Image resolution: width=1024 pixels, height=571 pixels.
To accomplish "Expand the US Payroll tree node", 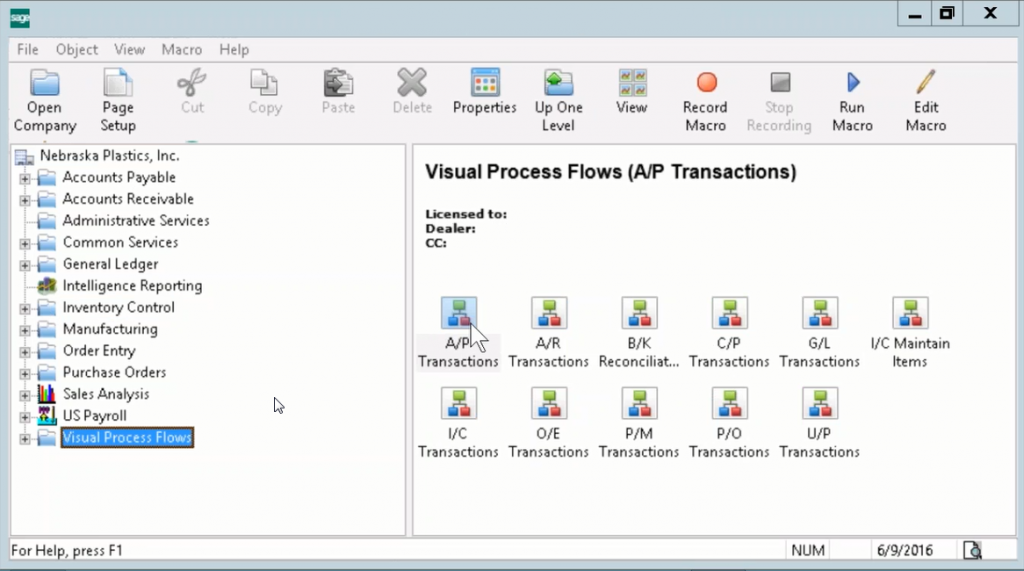I will 25,416.
